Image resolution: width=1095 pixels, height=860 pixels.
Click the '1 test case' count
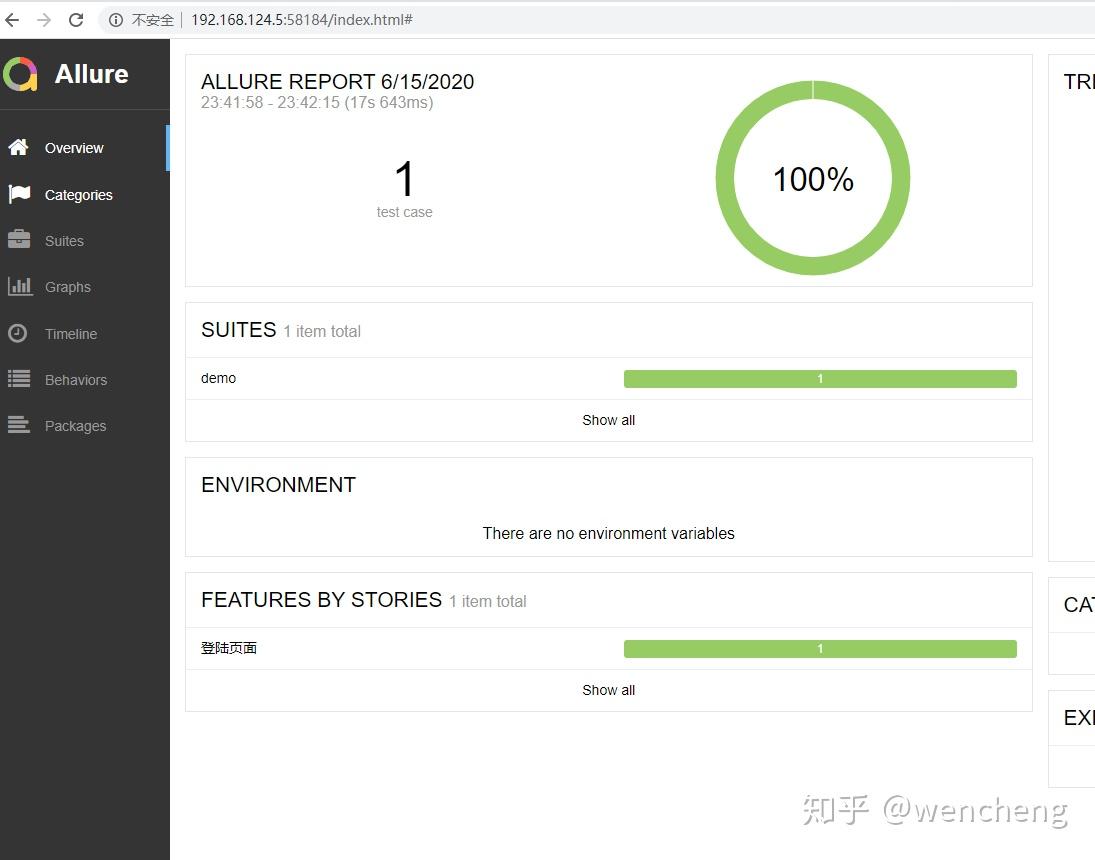(x=404, y=189)
